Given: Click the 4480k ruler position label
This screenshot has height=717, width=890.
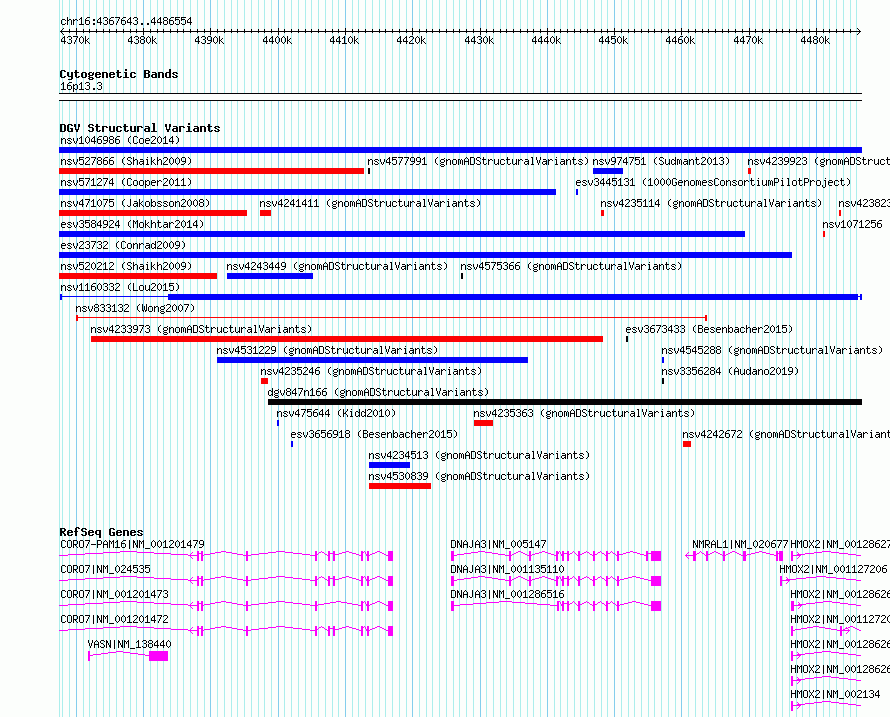Looking at the screenshot, I should tap(815, 40).
